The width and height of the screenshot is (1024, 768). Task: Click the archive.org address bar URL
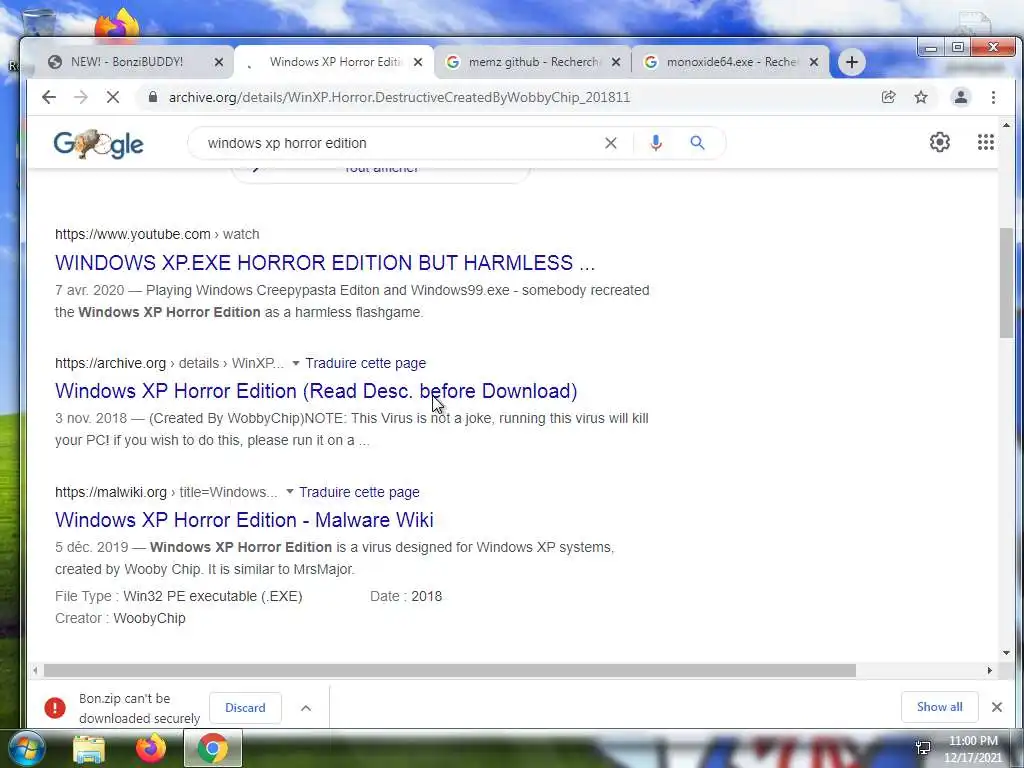pyautogui.click(x=399, y=97)
